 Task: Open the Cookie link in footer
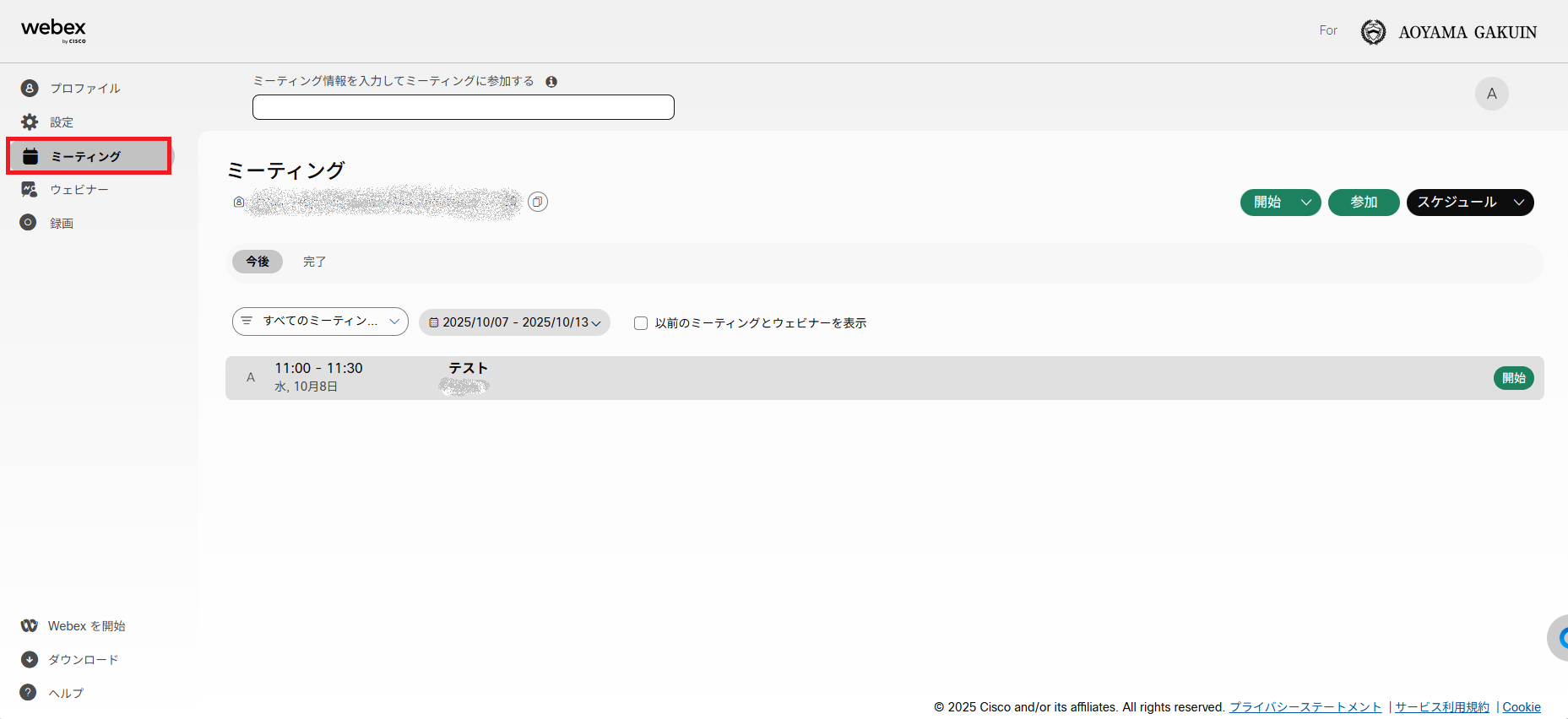[1522, 707]
